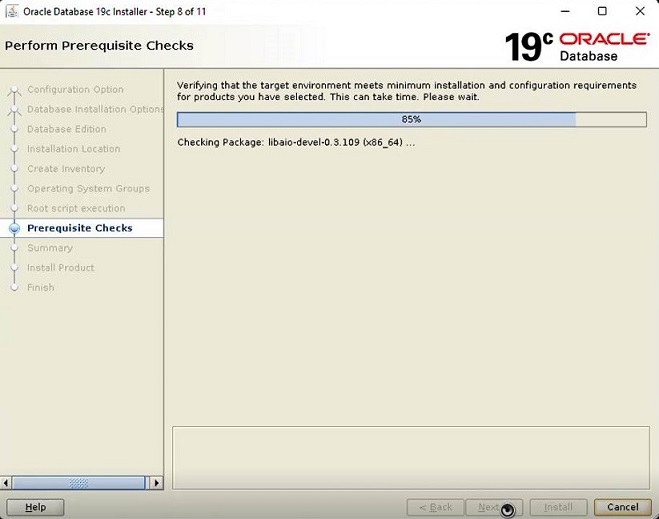Go to previous step with Back button
Screen dimensions: 659x519
tap(435, 507)
